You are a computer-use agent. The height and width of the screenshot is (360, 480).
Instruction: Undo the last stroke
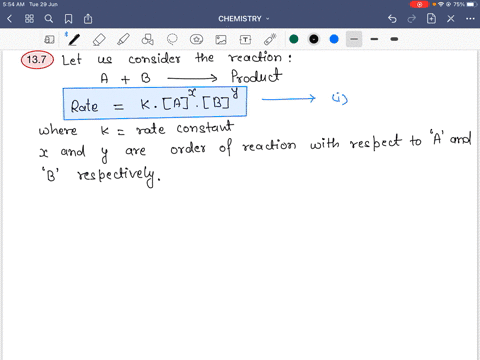[392, 19]
